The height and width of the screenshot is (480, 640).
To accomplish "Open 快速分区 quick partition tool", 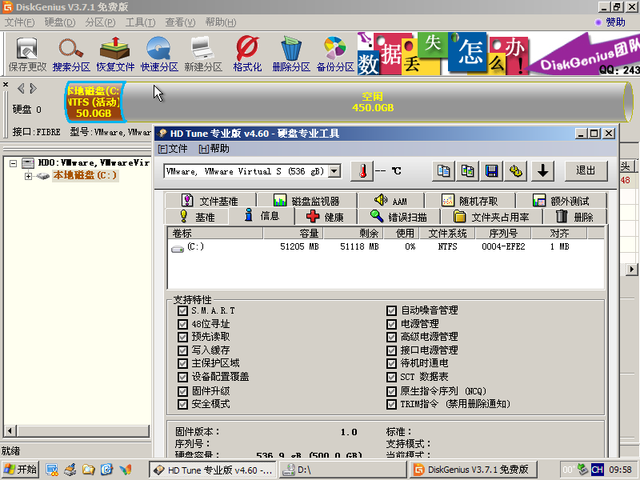I will click(159, 54).
